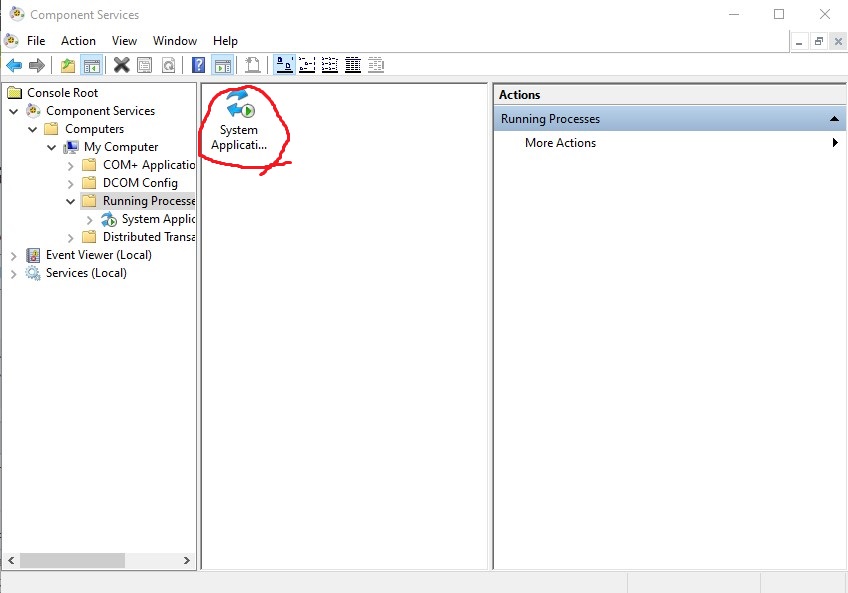Screen dimensions: 848x593
Task: Click the tree pane horizontal scrollbar thumb
Action: 72,561
